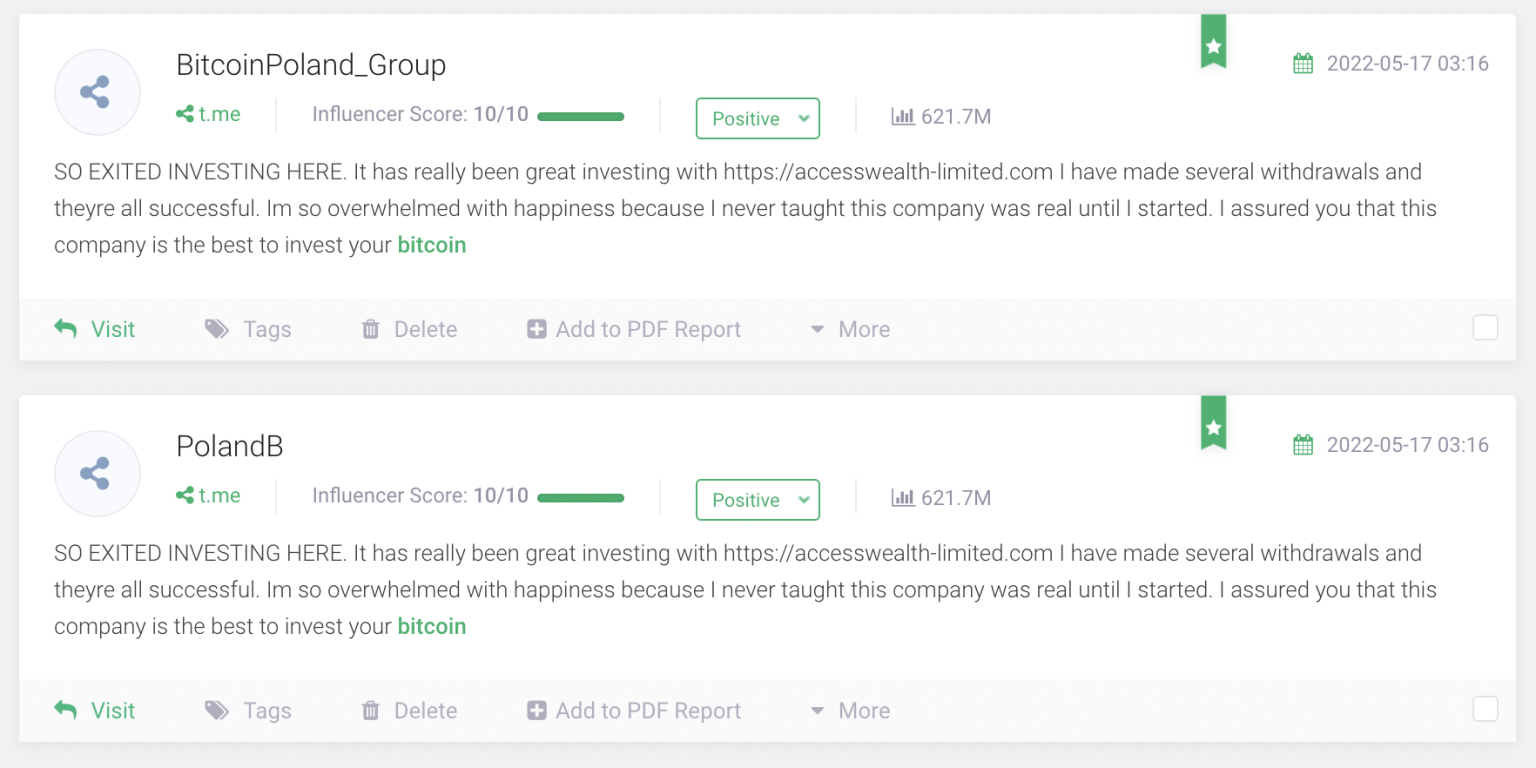Select the checkbox on the PolandB mention card
Image resolution: width=1536 pixels, height=768 pixels.
1485,709
